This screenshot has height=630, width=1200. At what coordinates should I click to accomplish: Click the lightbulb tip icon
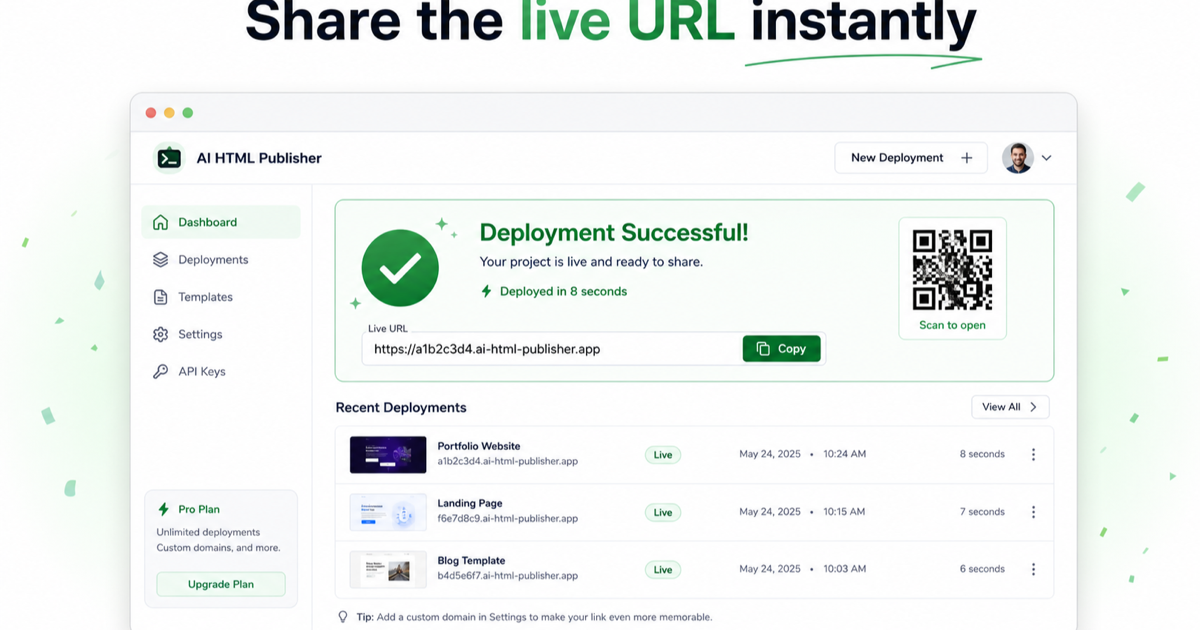(x=343, y=617)
